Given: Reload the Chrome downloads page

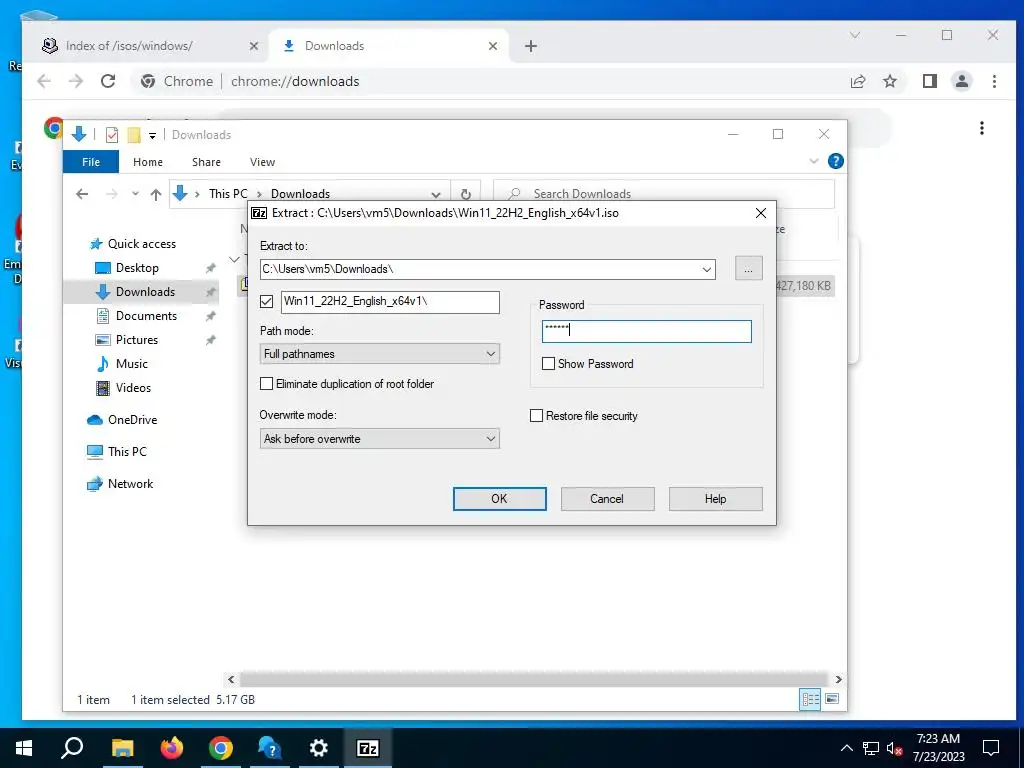Looking at the screenshot, I should 108,82.
